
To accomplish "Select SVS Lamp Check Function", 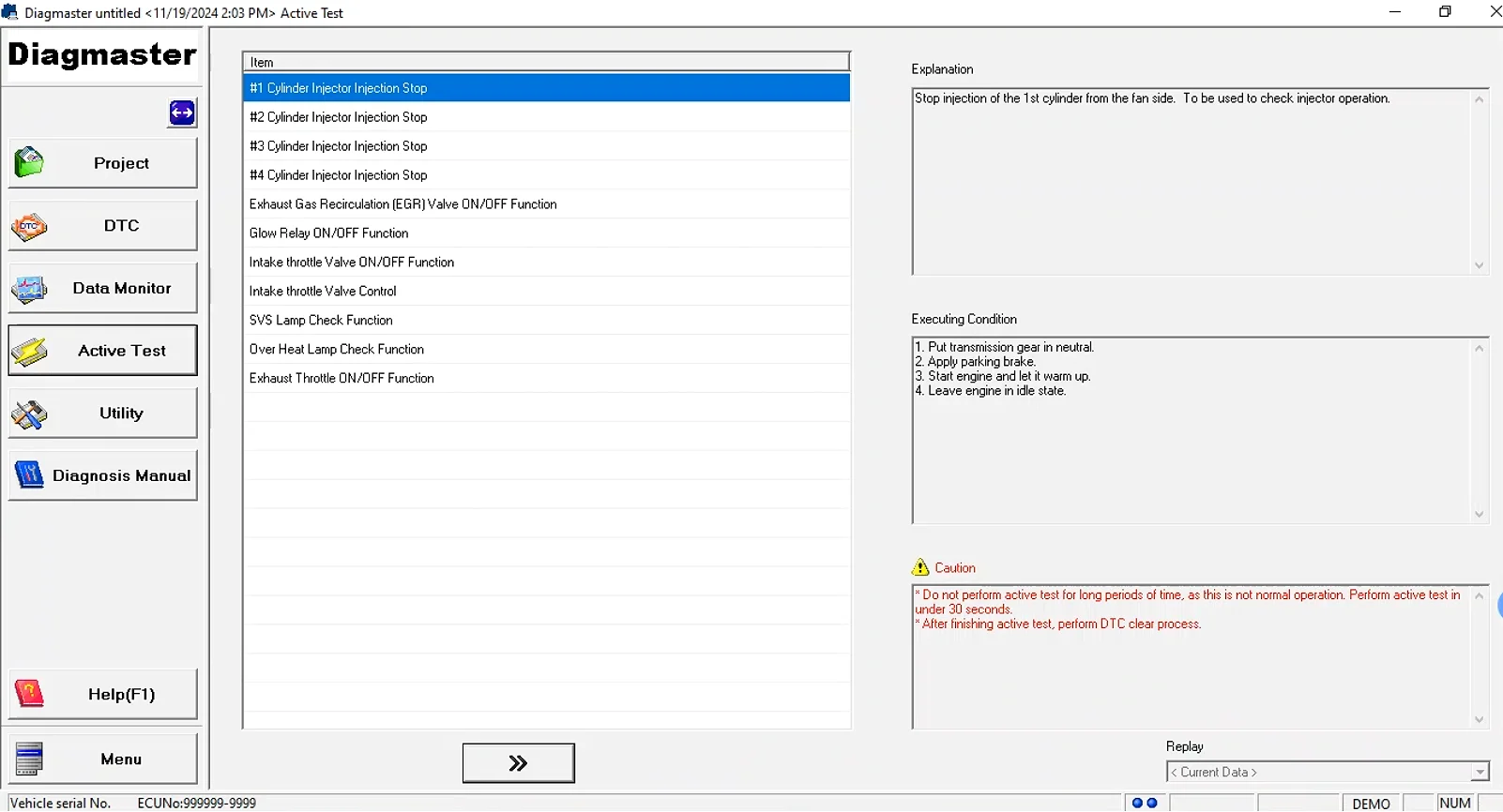I will pyautogui.click(x=546, y=321).
